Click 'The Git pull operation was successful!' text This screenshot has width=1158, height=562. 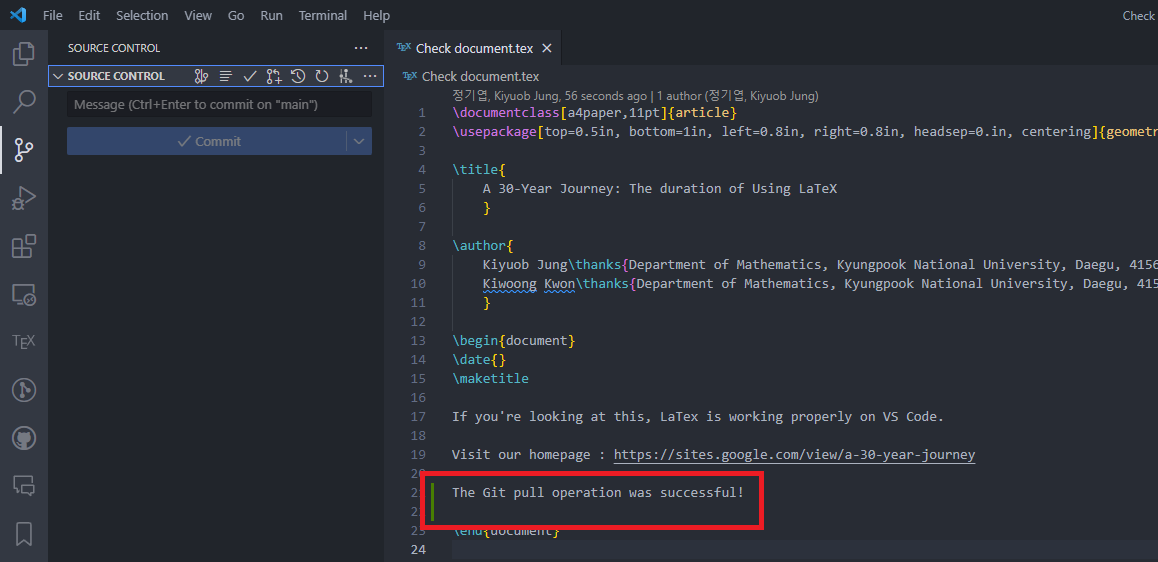[598, 492]
